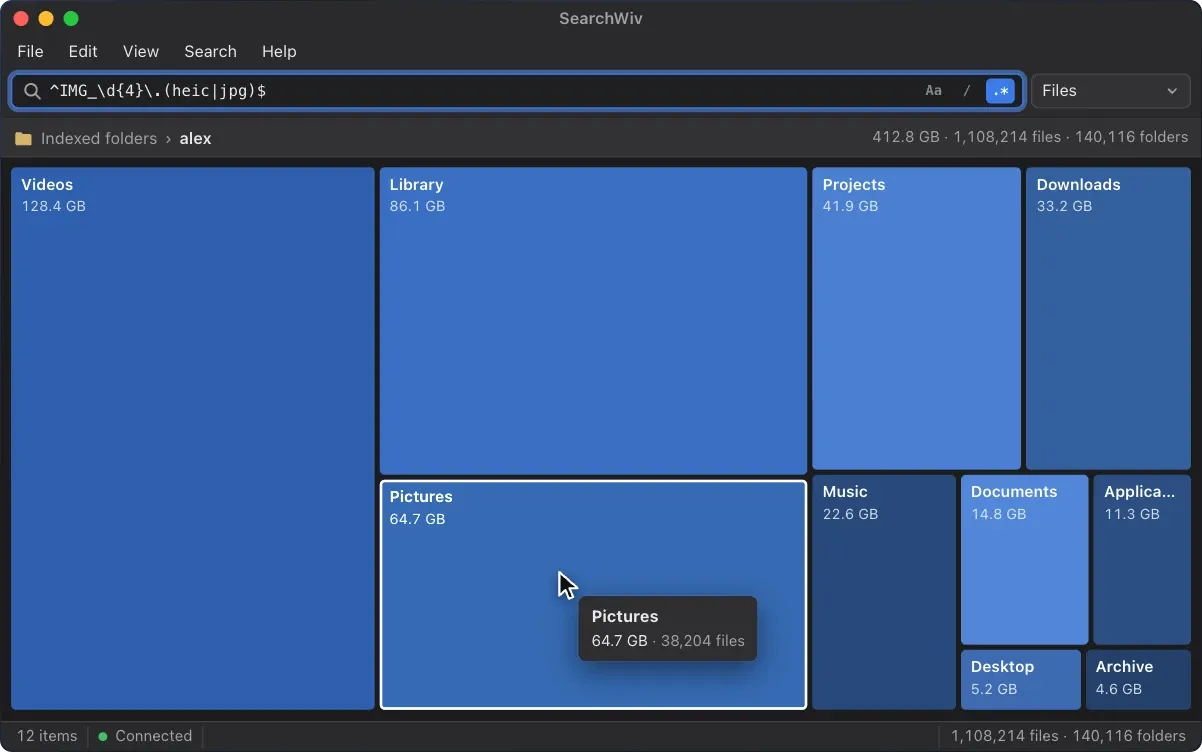1202x752 pixels.
Task: Select the Music treemap tile
Action: [x=884, y=592]
